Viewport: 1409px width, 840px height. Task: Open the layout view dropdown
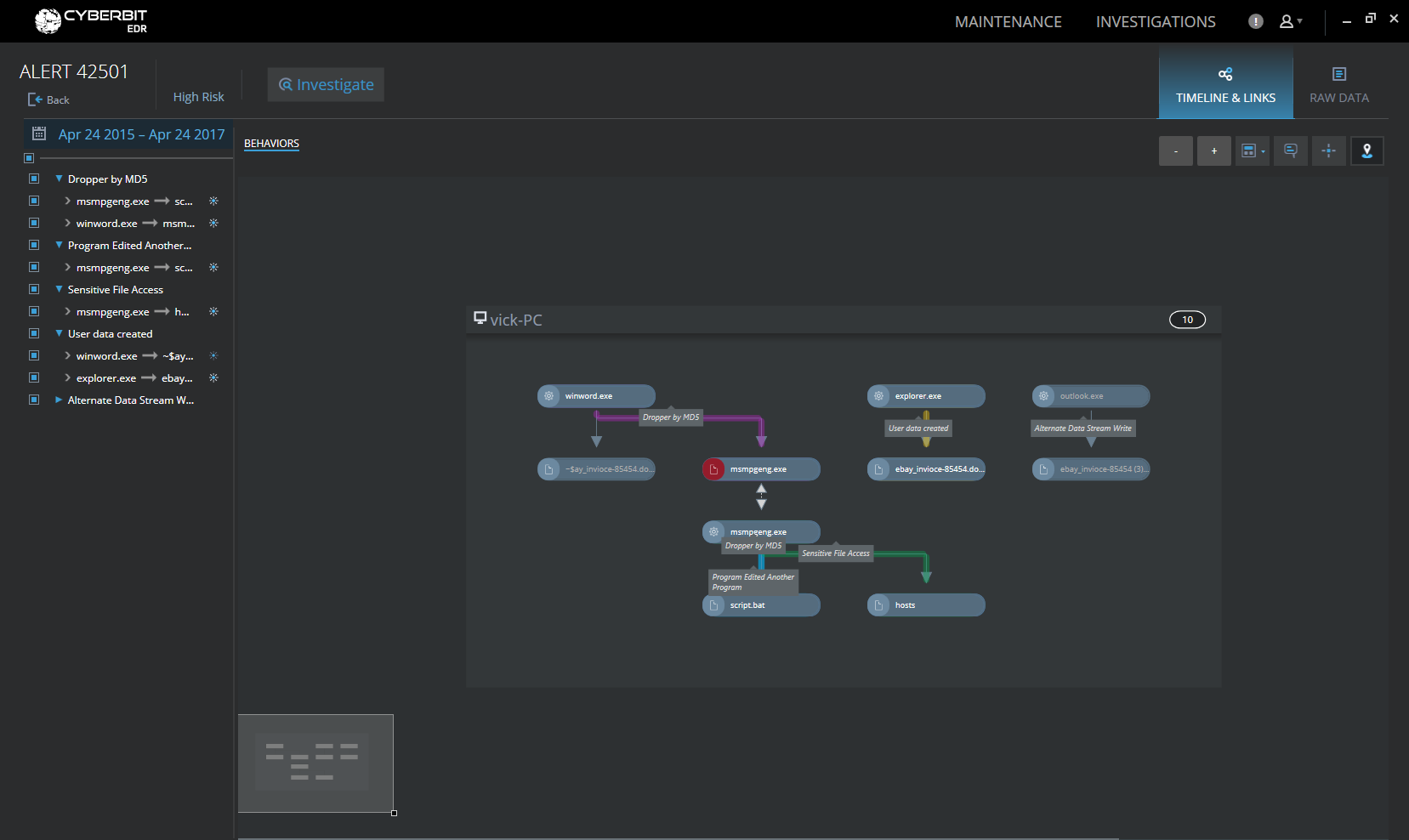(1252, 151)
